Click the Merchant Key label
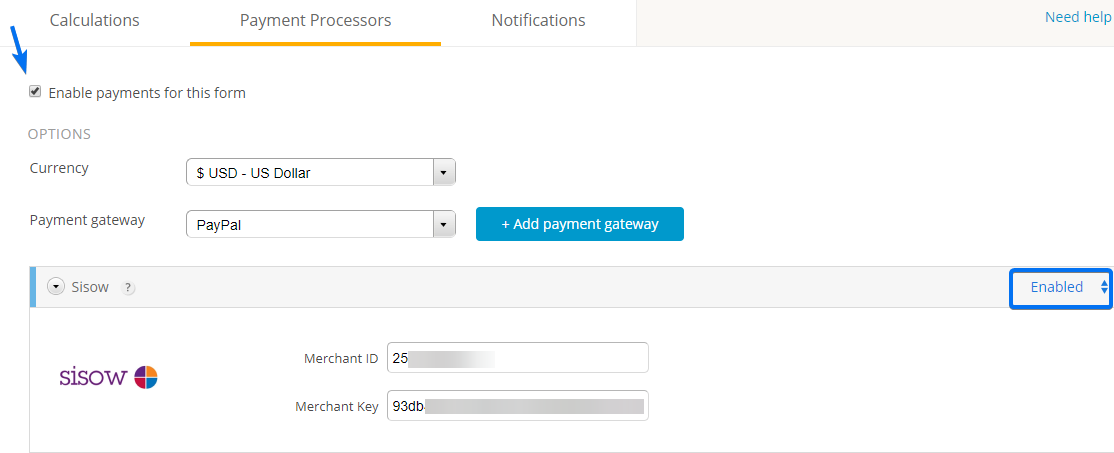Image resolution: width=1114 pixels, height=453 pixels. (x=337, y=407)
